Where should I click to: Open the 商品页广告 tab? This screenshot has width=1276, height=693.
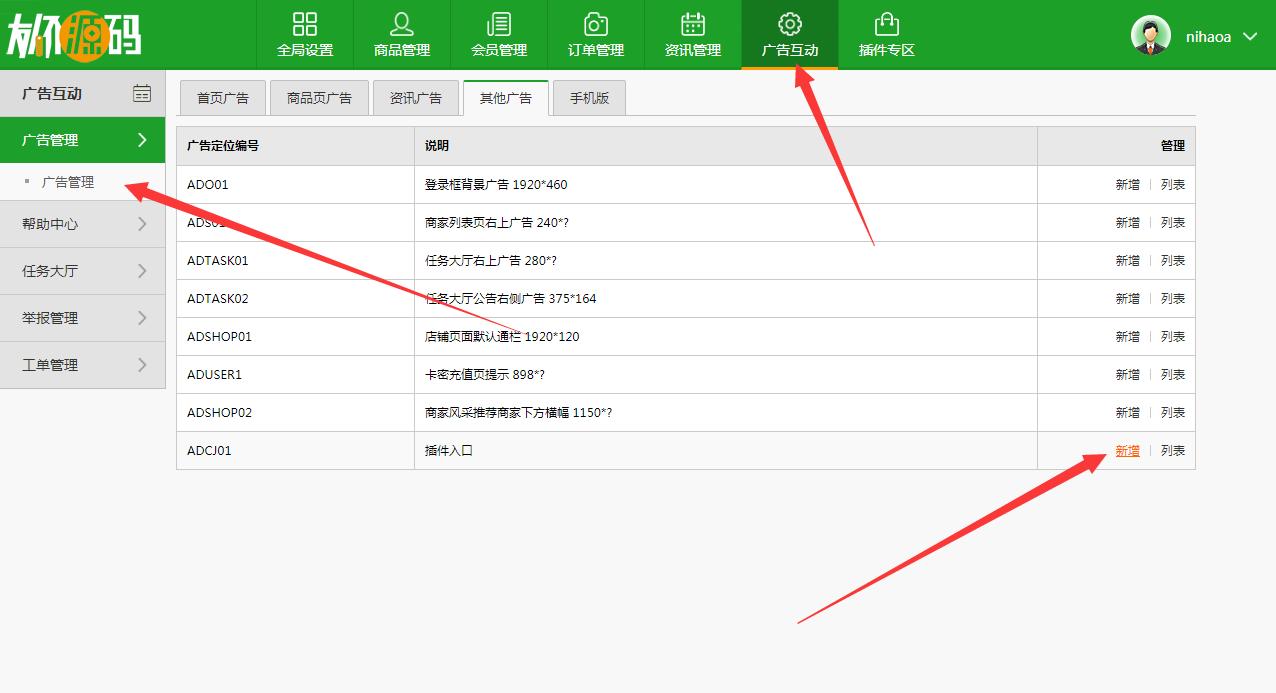(x=319, y=97)
